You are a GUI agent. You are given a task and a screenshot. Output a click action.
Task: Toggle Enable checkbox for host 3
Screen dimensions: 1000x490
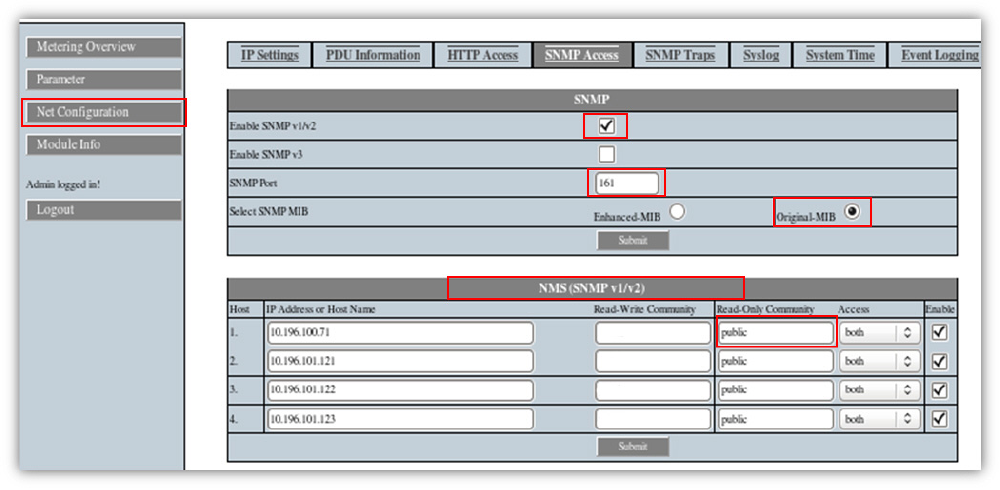point(939,390)
